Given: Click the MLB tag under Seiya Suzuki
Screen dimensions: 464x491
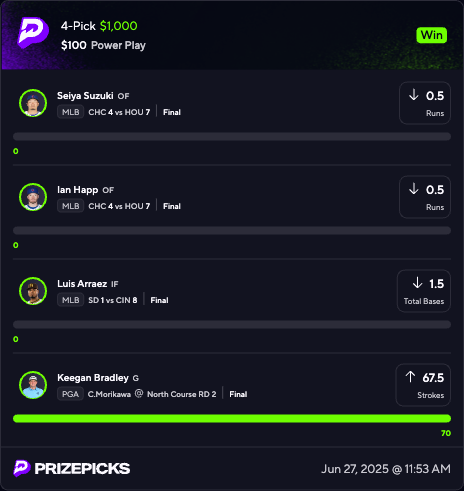Looking at the screenshot, I should click(70, 112).
